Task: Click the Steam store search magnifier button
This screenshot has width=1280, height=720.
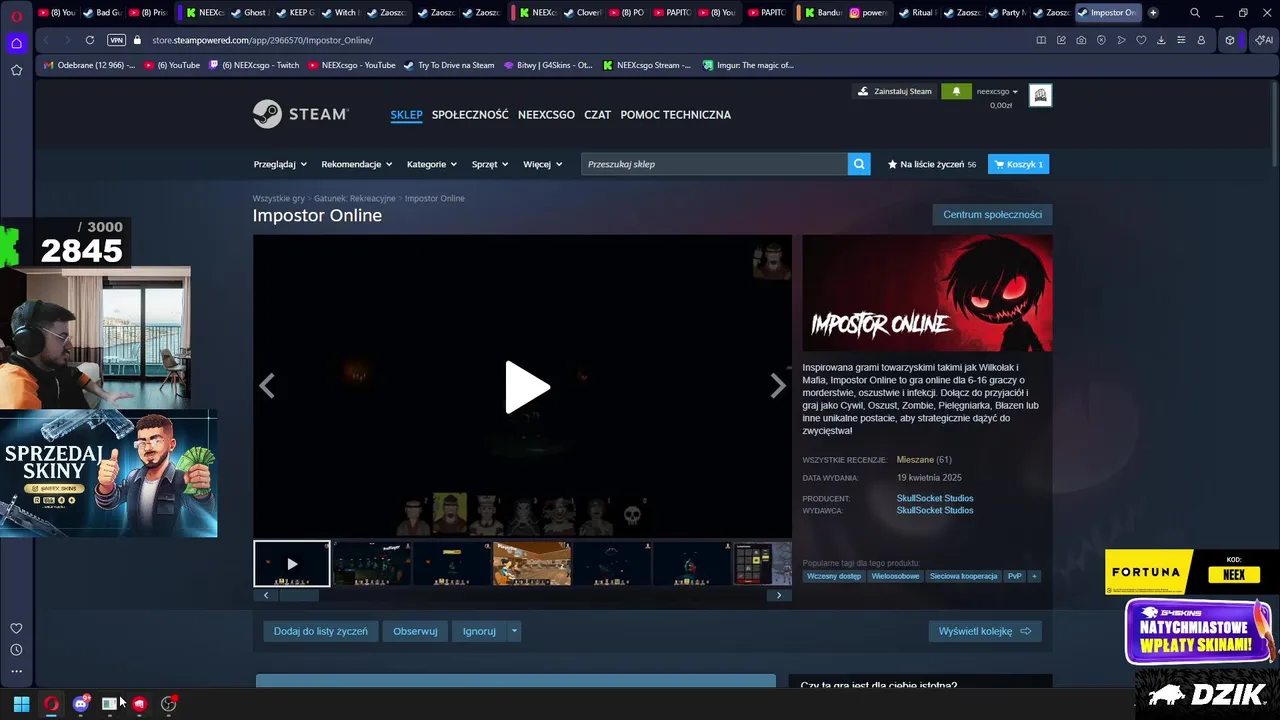Action: [859, 164]
